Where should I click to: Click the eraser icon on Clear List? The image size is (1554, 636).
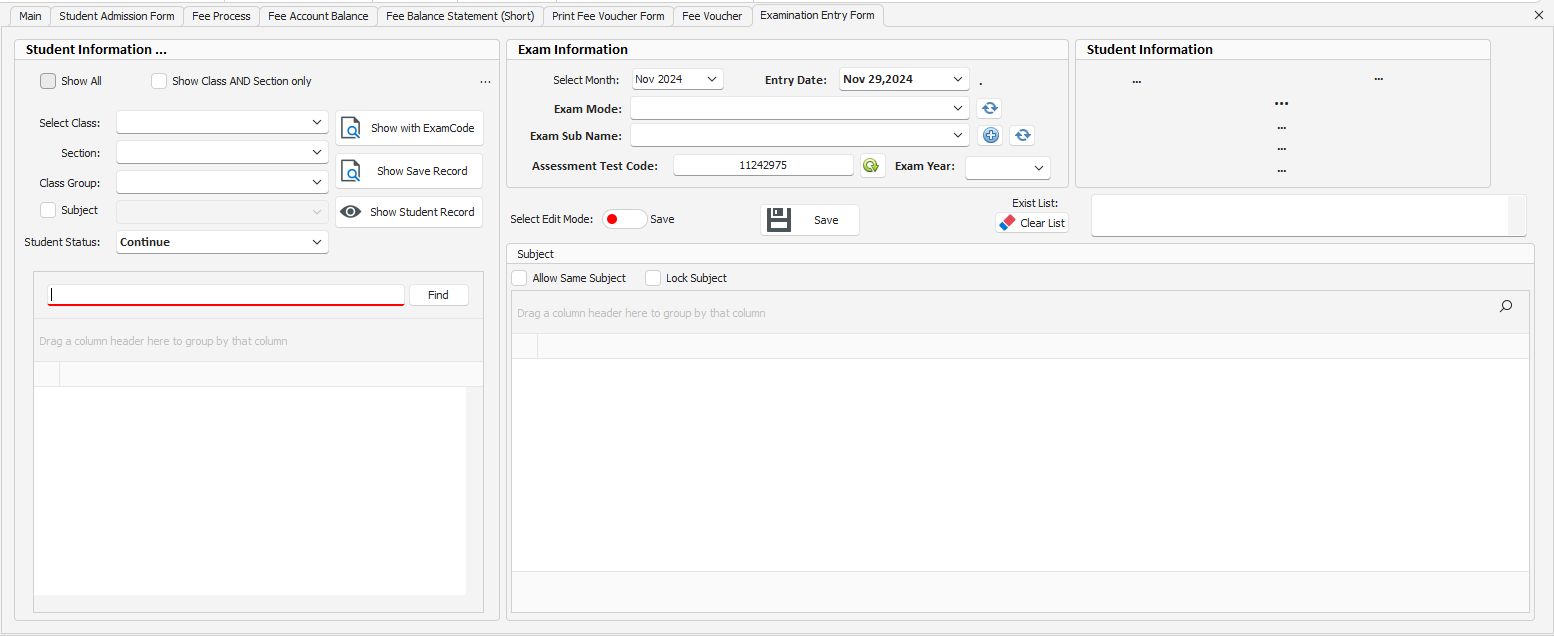click(1007, 223)
